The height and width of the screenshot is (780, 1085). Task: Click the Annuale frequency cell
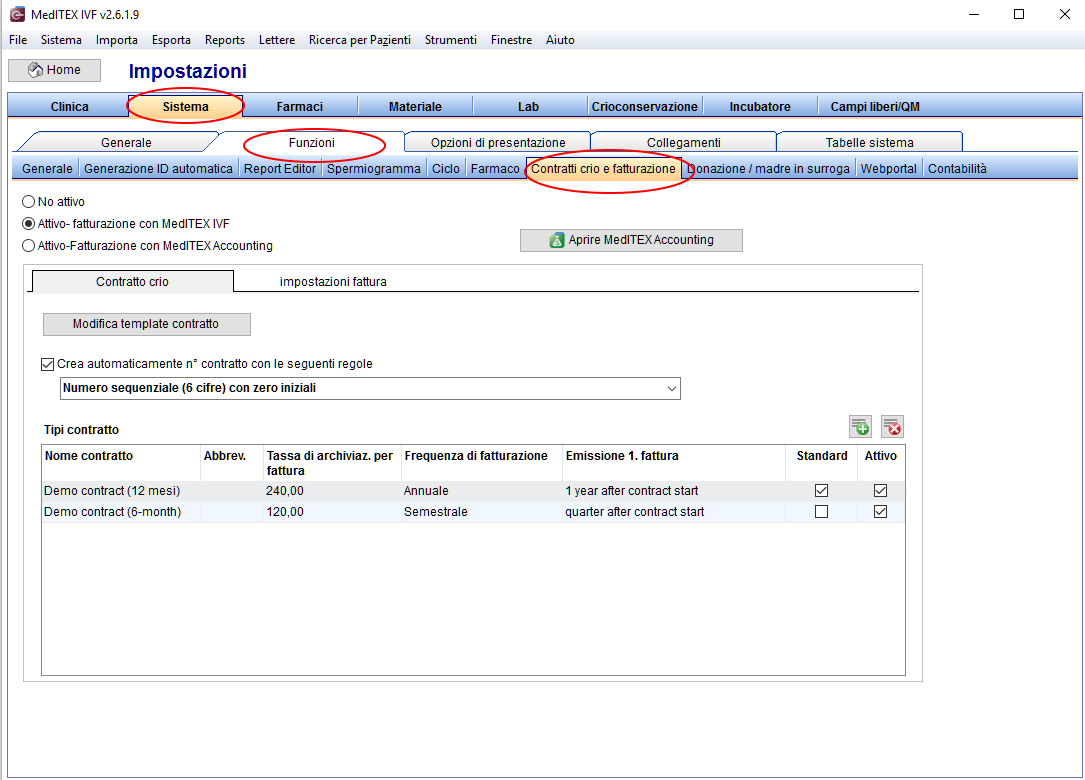point(482,491)
